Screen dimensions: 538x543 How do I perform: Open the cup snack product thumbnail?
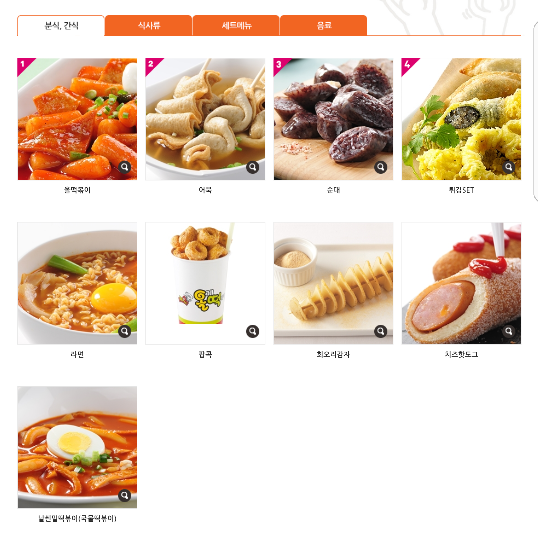tap(205, 283)
